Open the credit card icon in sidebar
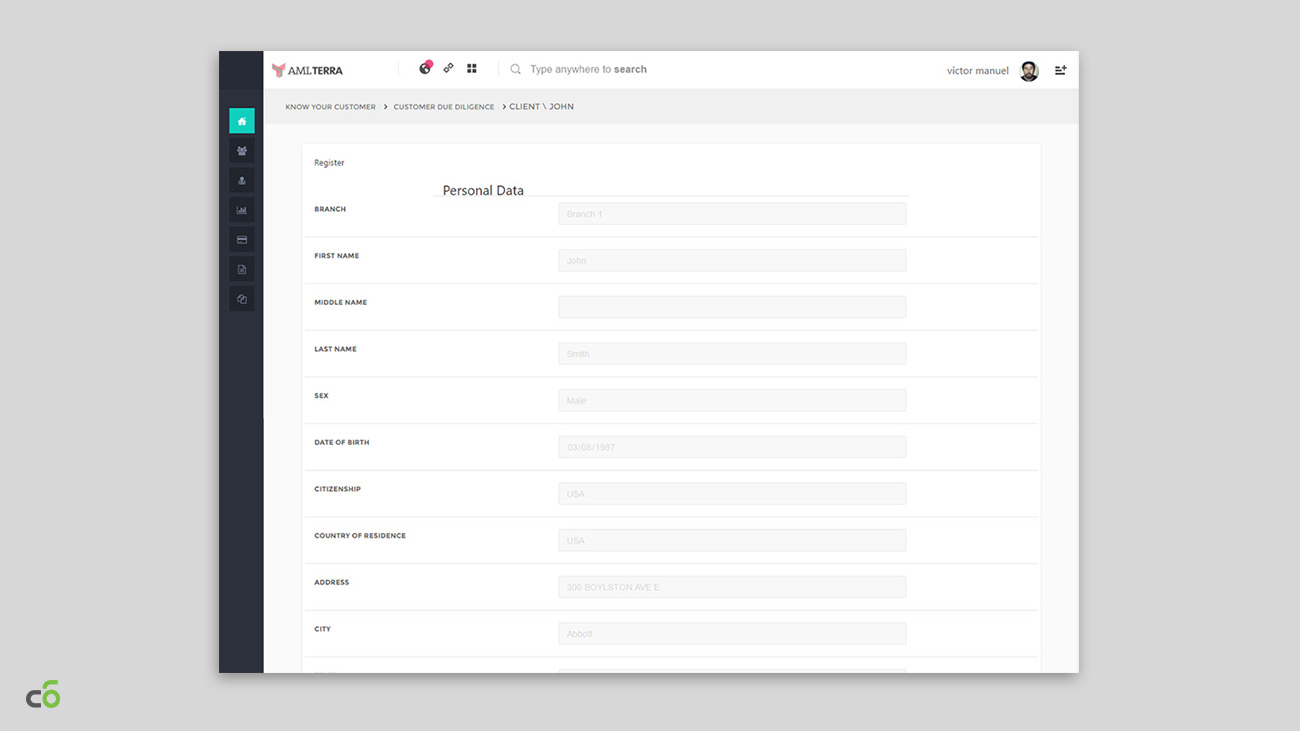Screen dimensions: 1300x731 (x=241, y=240)
